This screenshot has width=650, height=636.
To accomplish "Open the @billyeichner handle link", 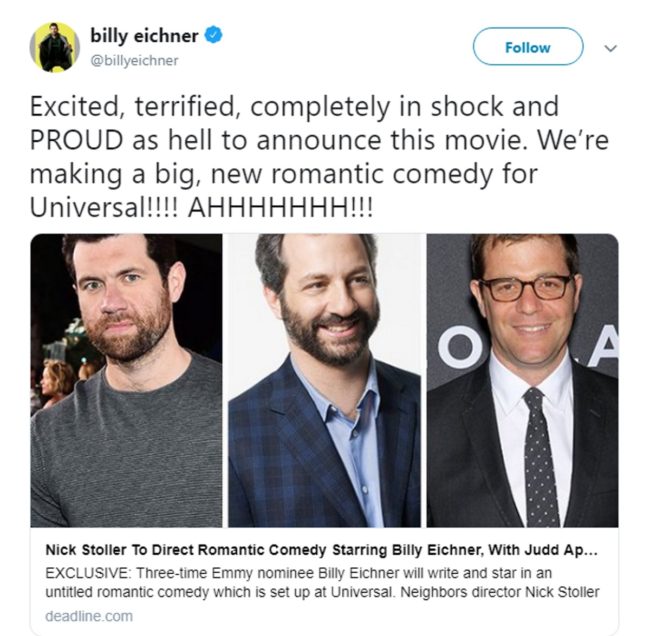I will point(134,61).
